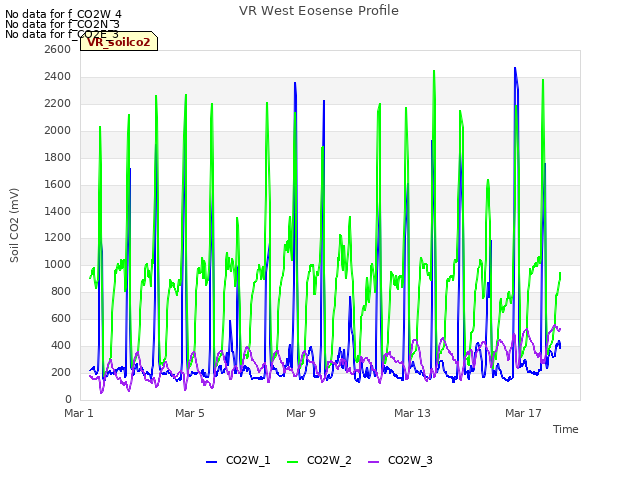
Task: Click the 1400 y-axis tick label
Action: point(58,211)
